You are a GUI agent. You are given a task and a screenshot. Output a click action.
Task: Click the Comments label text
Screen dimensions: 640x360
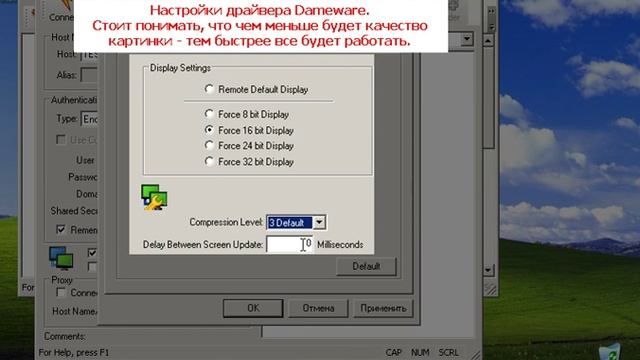coord(65,336)
